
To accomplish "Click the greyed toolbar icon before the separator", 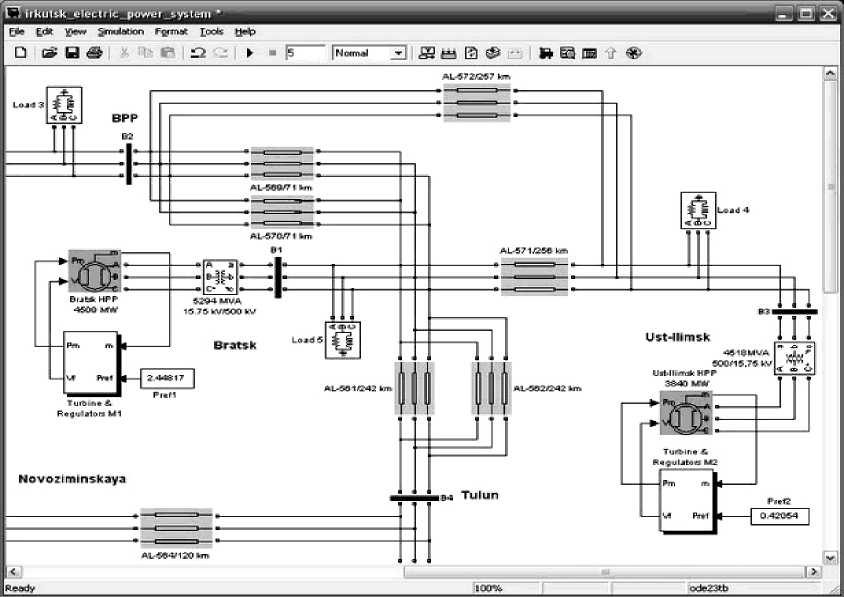I will (x=515, y=53).
